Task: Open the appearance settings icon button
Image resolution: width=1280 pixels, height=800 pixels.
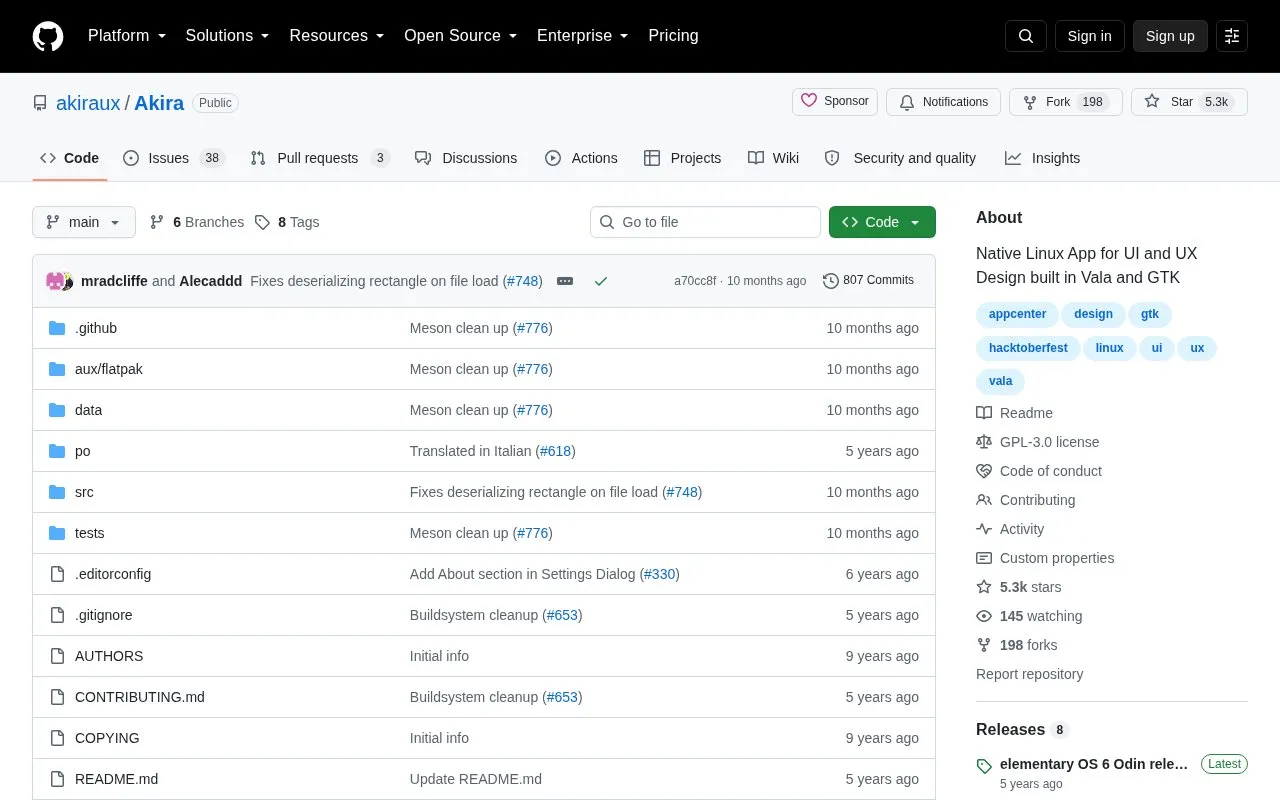Action: tap(1232, 36)
